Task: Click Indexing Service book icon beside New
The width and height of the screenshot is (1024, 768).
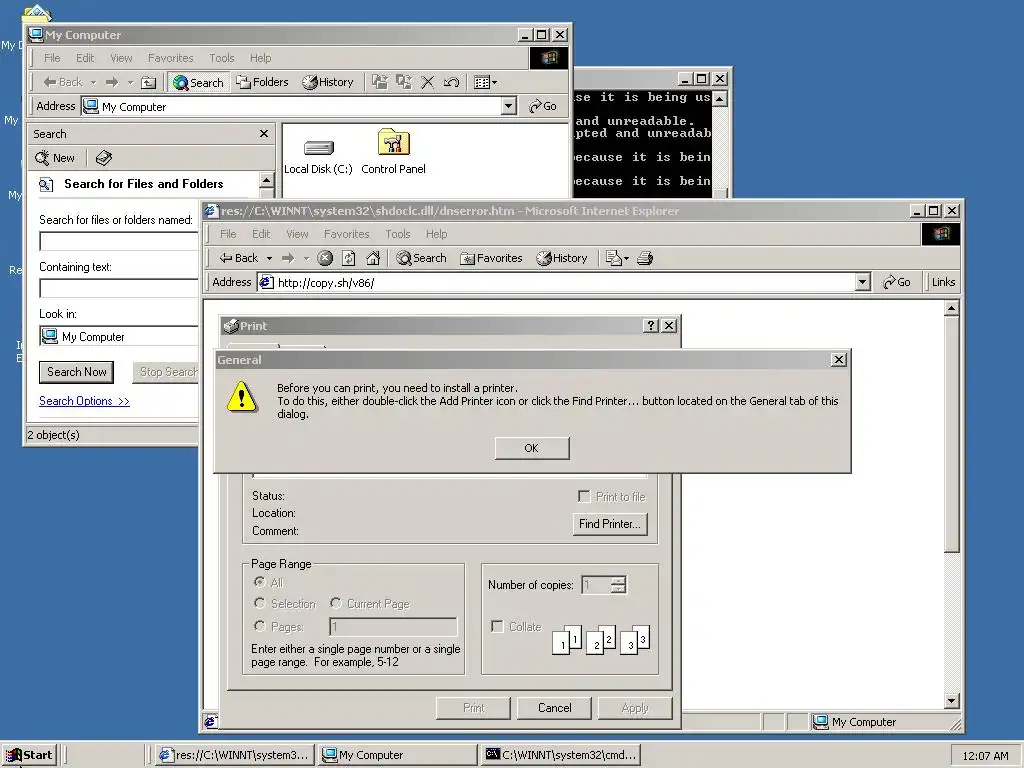Action: coord(104,158)
